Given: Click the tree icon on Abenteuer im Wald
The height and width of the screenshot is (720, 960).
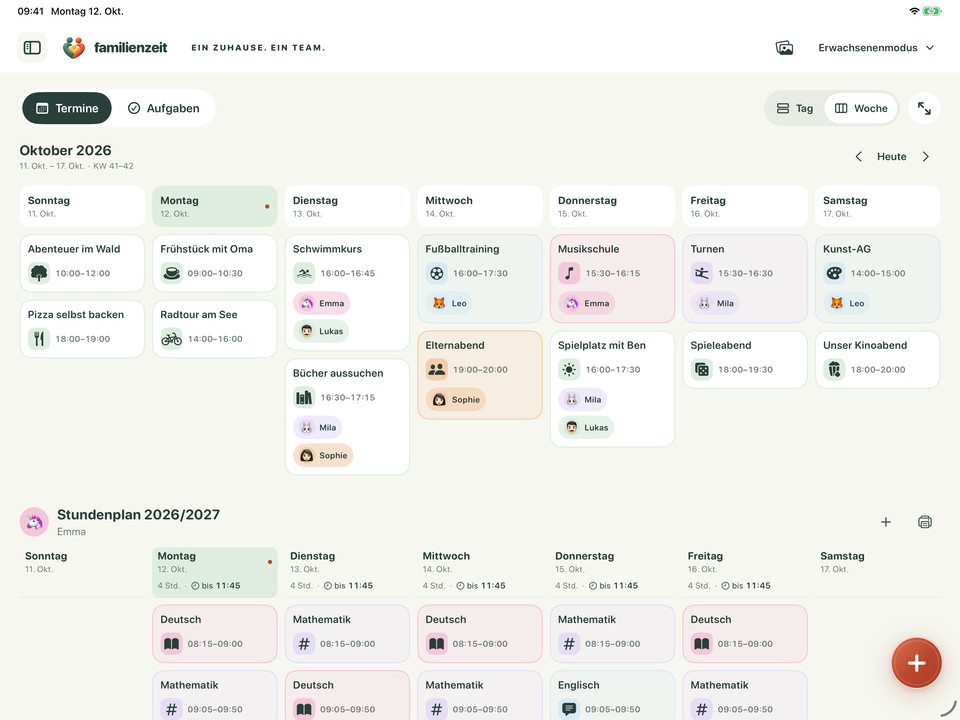Looking at the screenshot, I should [x=39, y=273].
